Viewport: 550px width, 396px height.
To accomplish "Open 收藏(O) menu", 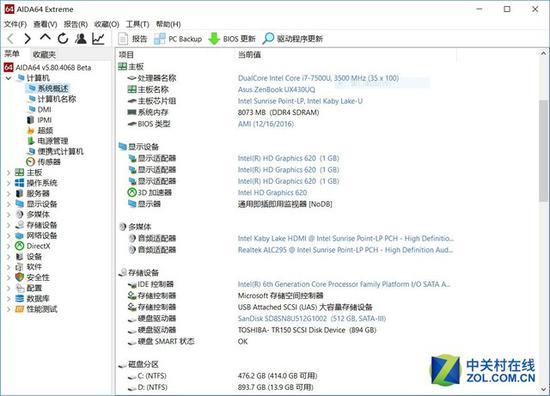I will (x=107, y=24).
